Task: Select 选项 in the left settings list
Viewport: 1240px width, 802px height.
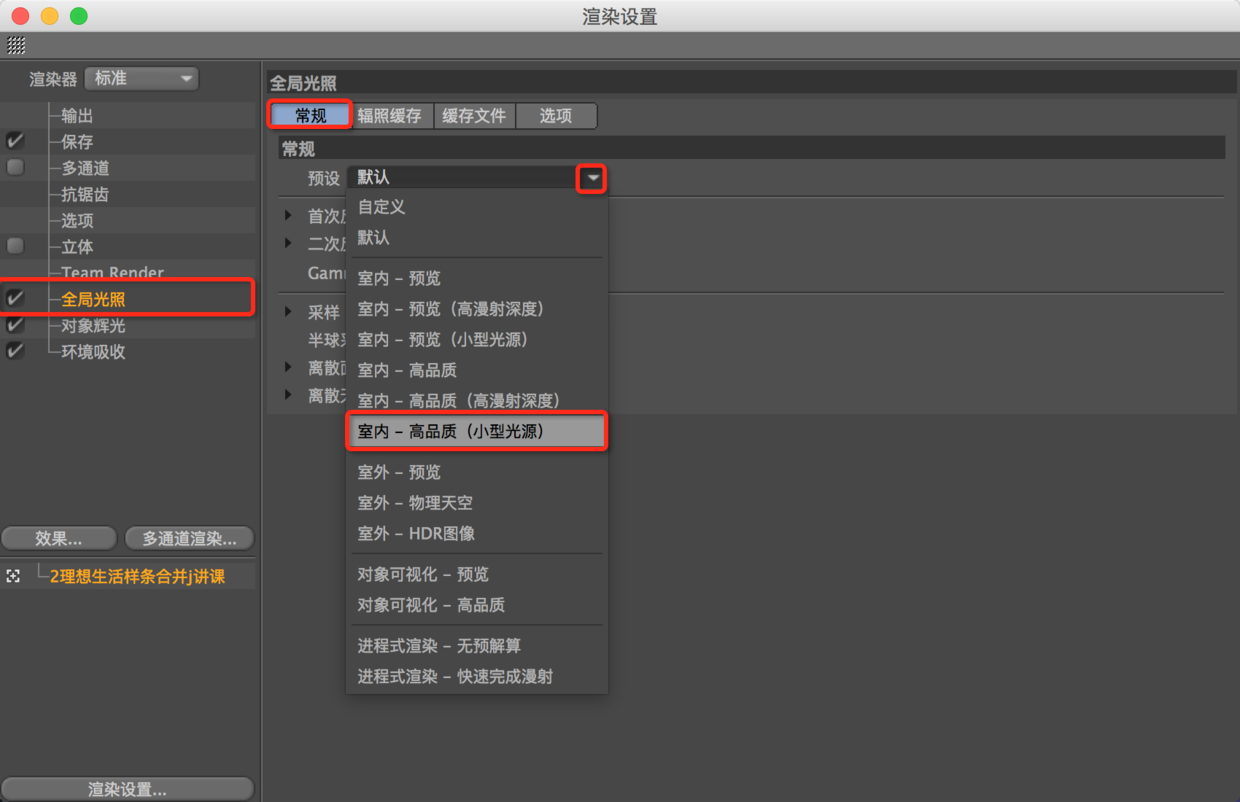Action: 77,220
